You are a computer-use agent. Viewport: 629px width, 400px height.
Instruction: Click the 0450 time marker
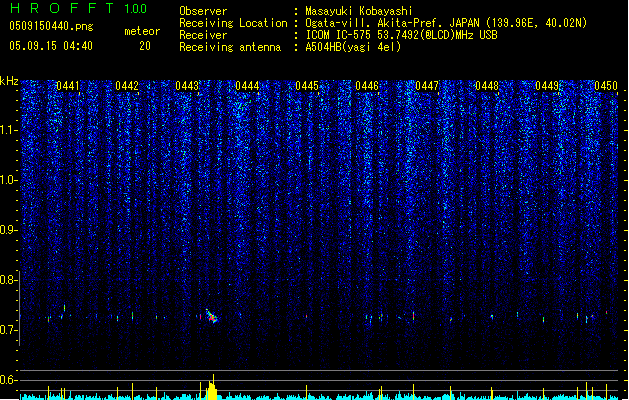(606, 86)
